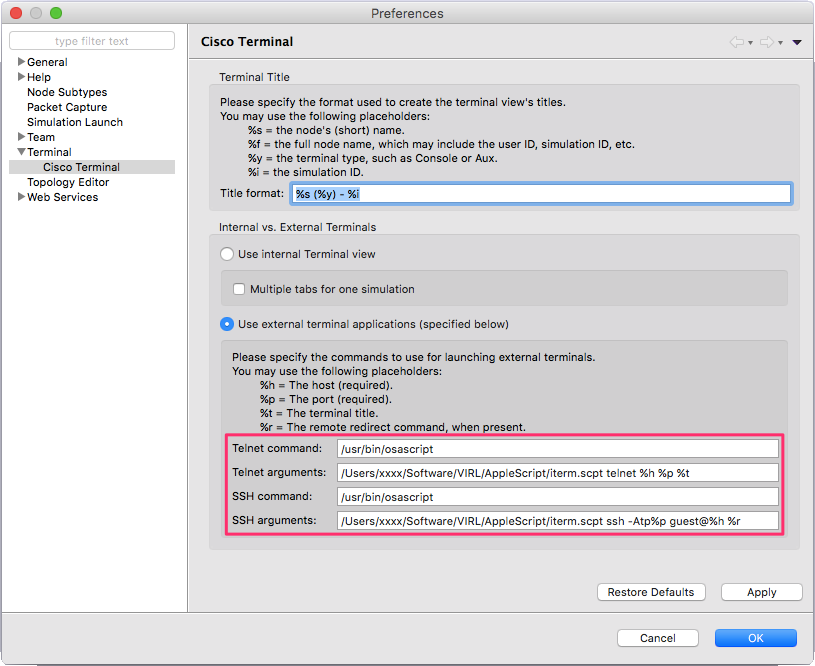Viewport: 815px width, 666px height.
Task: Confirm preferences with OK button
Action: click(x=756, y=638)
